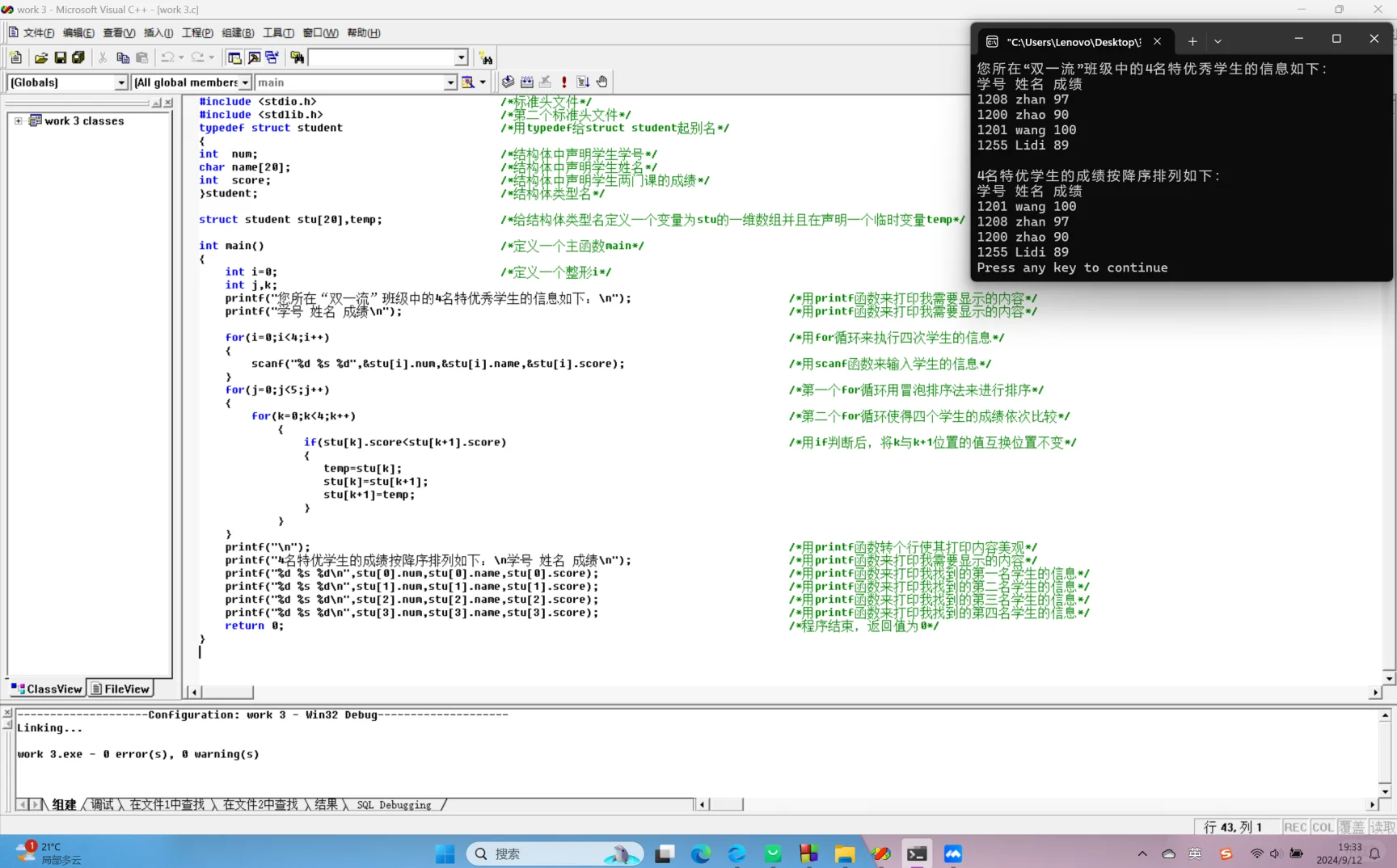Toggle a breakpoint with the hand icon
The width and height of the screenshot is (1397, 868).
(x=602, y=82)
